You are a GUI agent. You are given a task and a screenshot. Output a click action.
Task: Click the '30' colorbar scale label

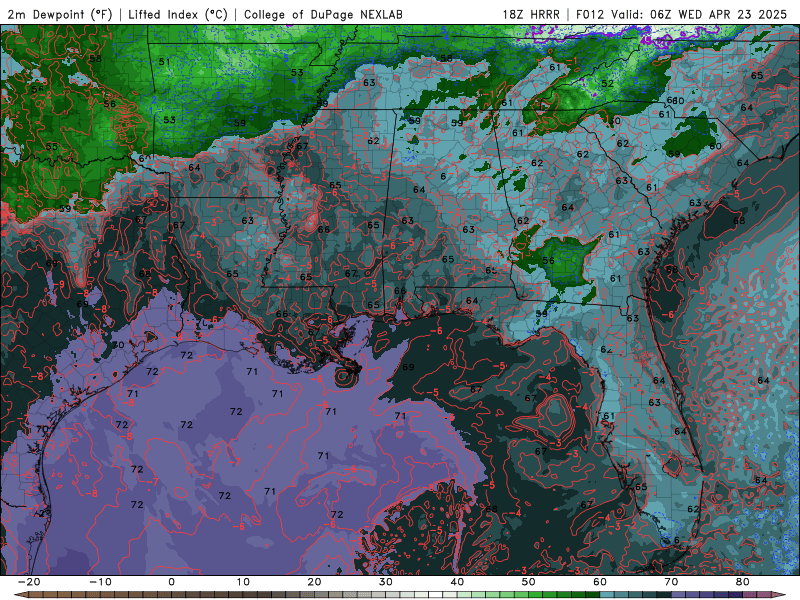(386, 582)
